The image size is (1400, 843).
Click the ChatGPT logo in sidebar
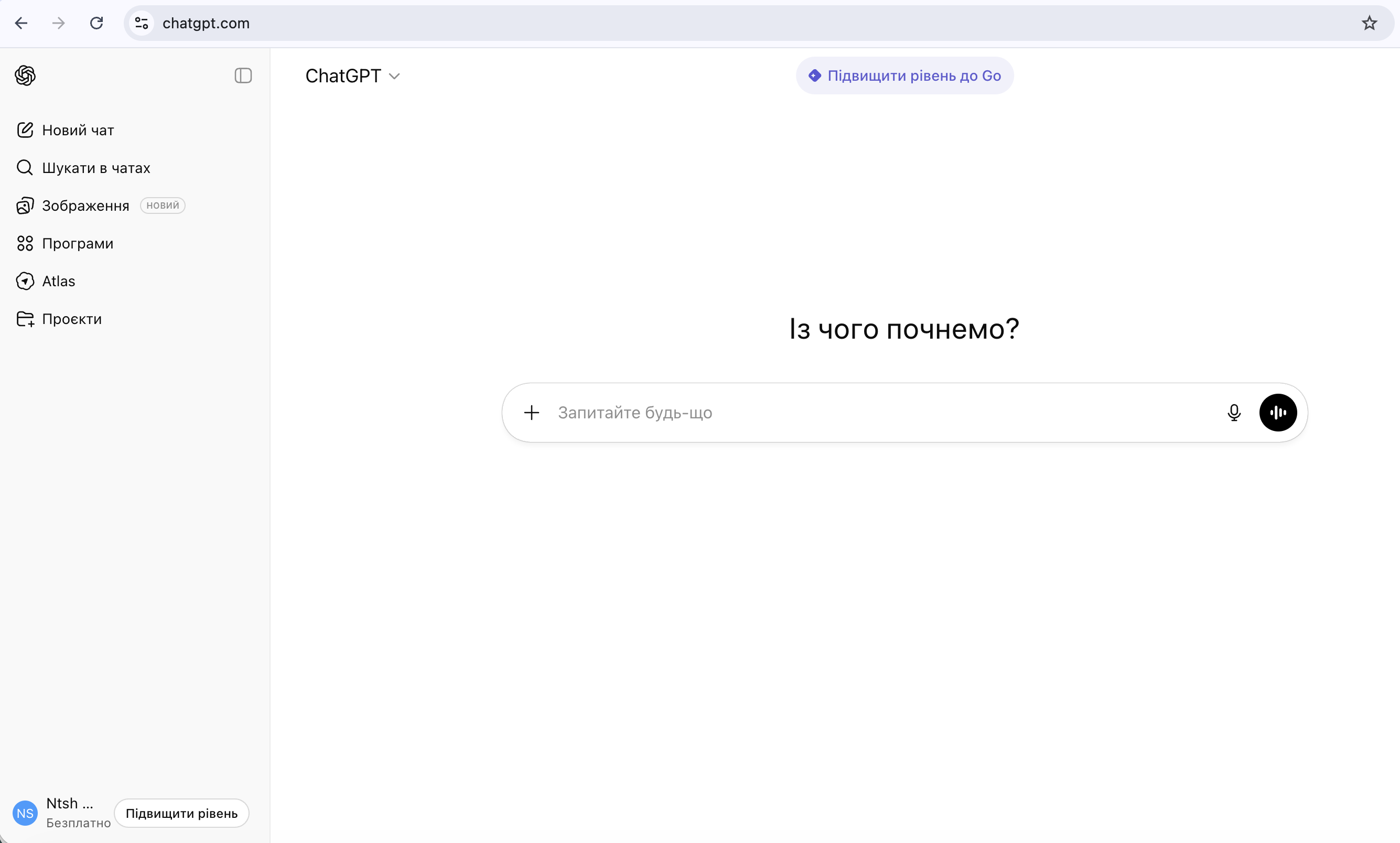[x=25, y=75]
